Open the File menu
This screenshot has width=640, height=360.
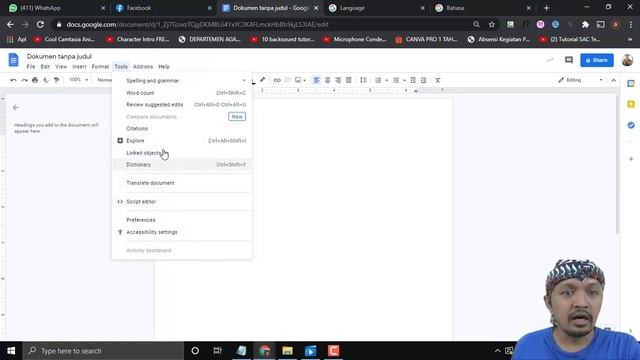click(31, 67)
